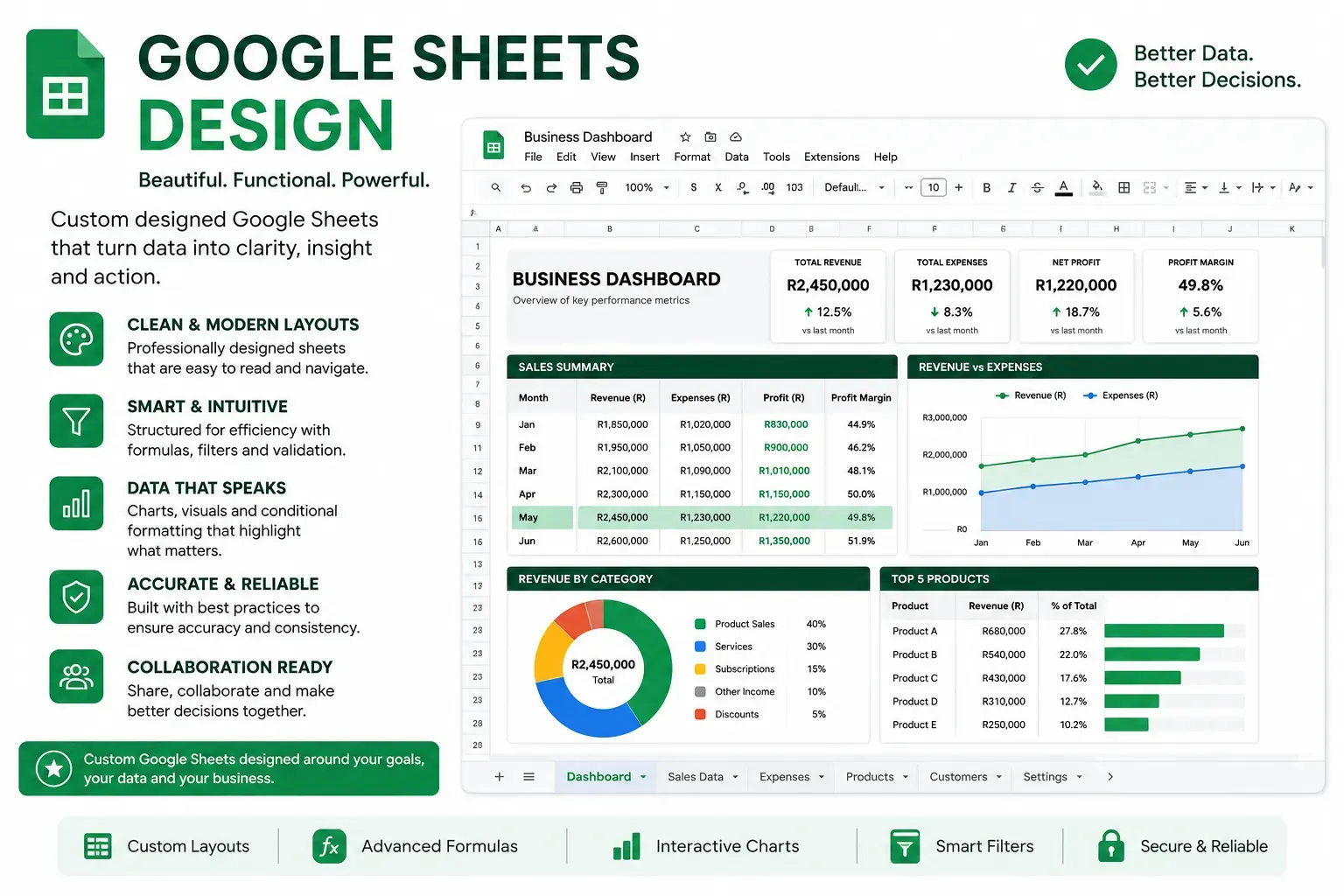The width and height of the screenshot is (1344, 896).
Task: Click the Business Dashboard document title
Action: click(x=588, y=136)
